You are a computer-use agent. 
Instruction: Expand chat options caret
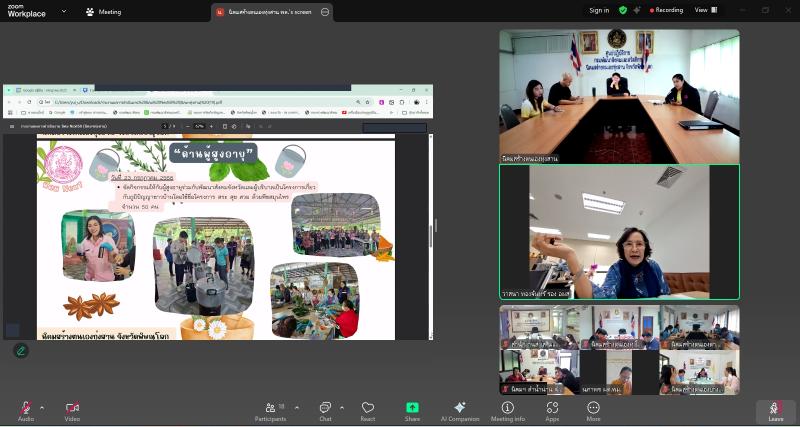[342, 408]
